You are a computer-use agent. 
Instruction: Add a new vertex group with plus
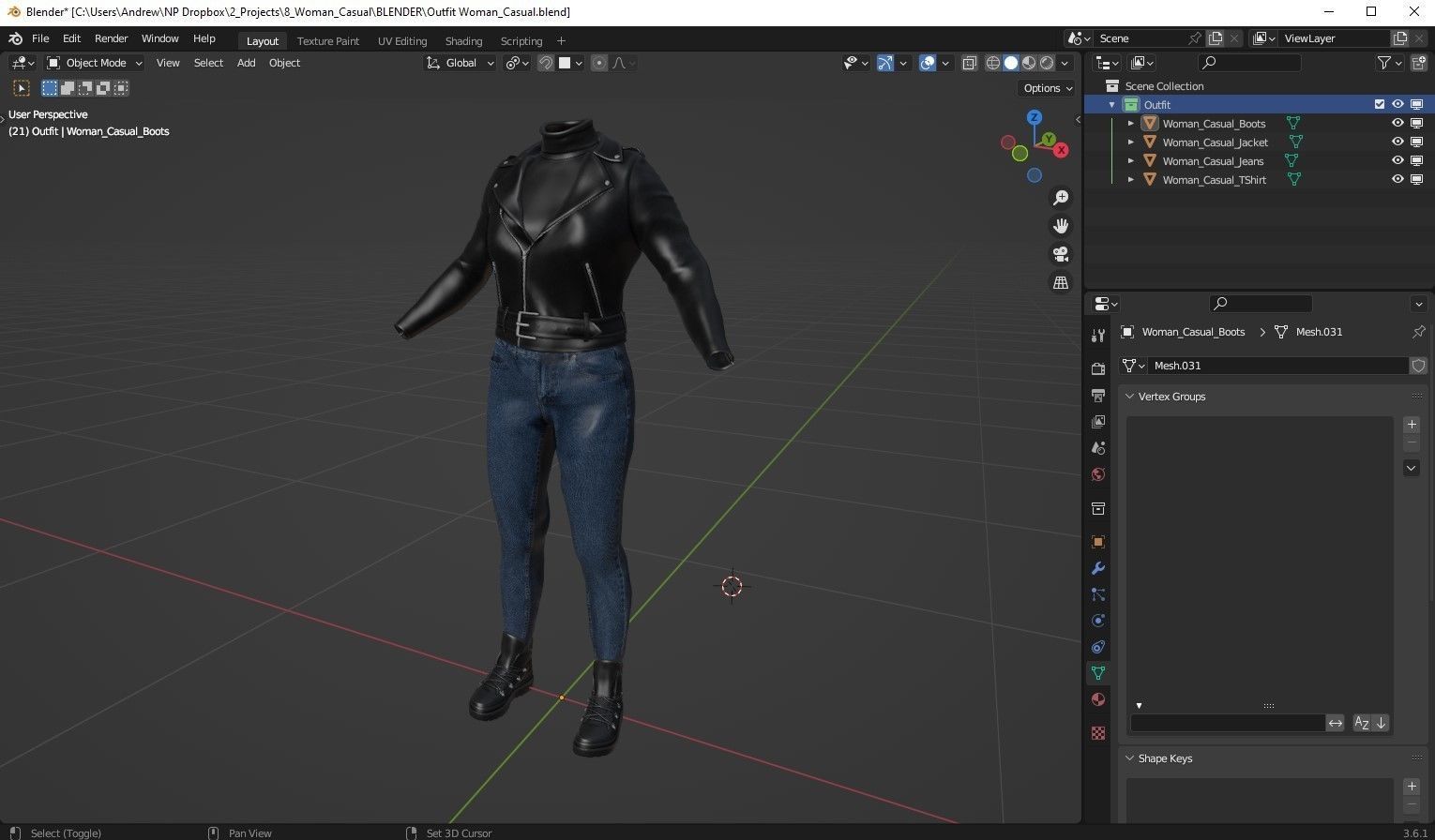tap(1412, 425)
